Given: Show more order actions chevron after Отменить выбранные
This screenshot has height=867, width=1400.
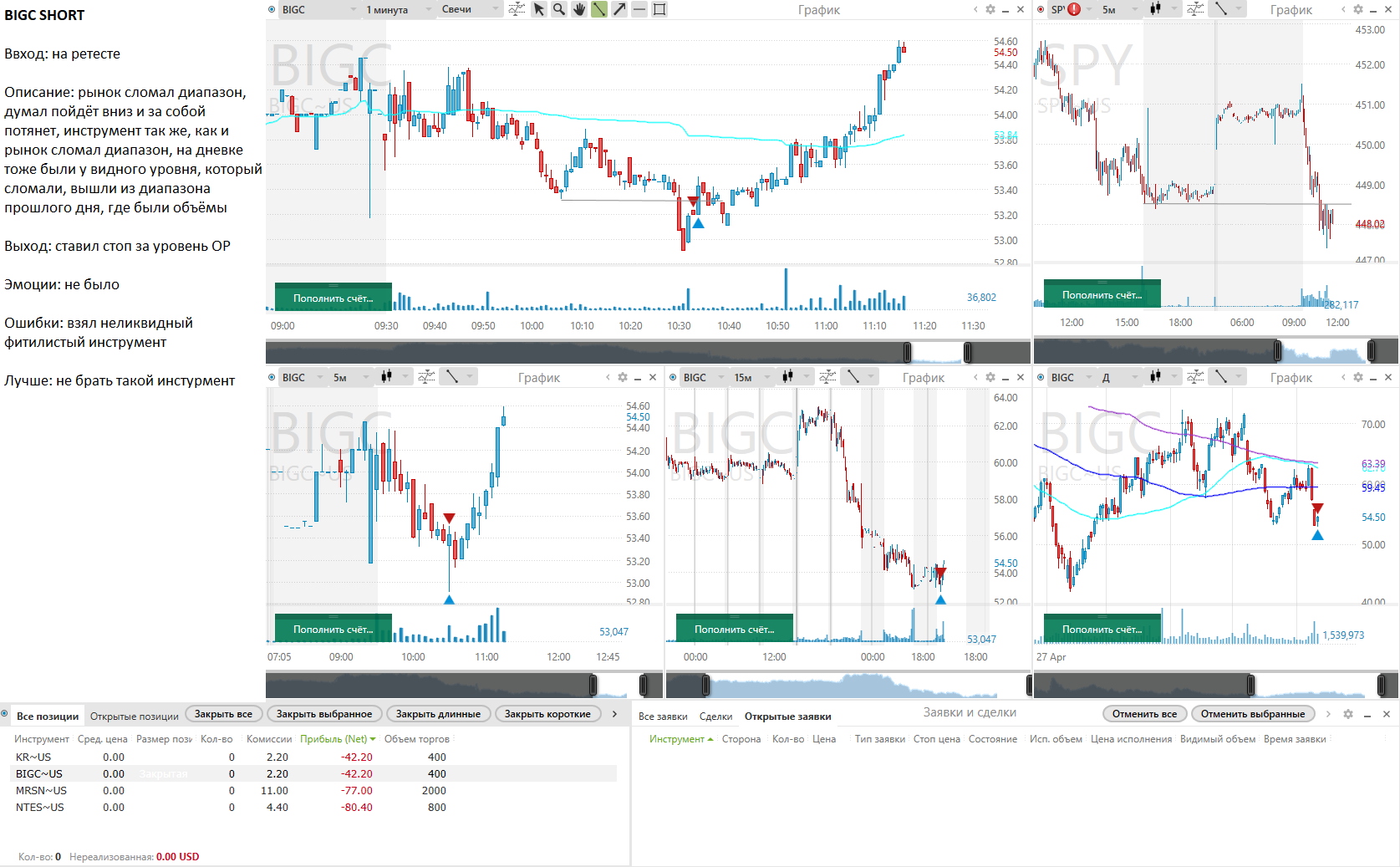Looking at the screenshot, I should pos(1327,714).
